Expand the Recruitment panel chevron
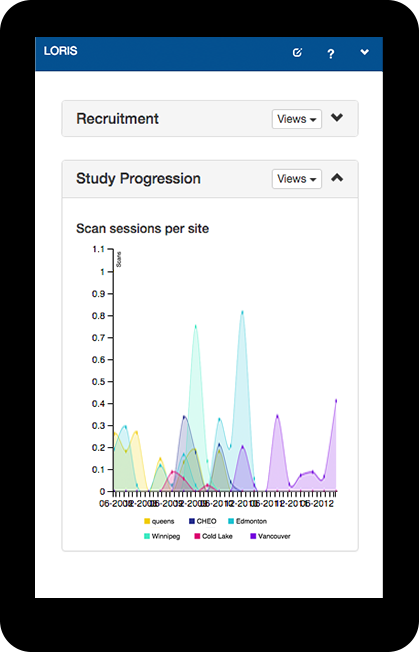 337,118
